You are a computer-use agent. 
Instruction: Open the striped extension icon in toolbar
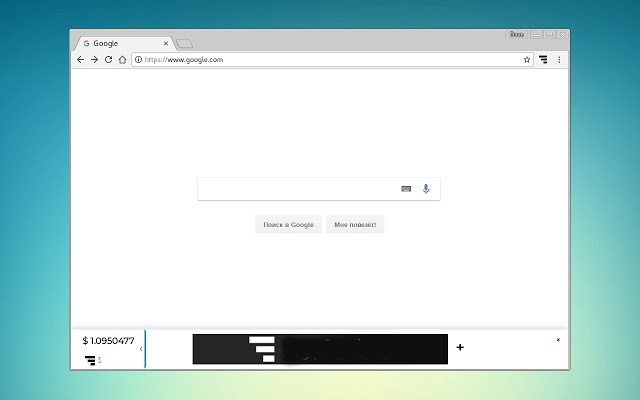pos(543,60)
